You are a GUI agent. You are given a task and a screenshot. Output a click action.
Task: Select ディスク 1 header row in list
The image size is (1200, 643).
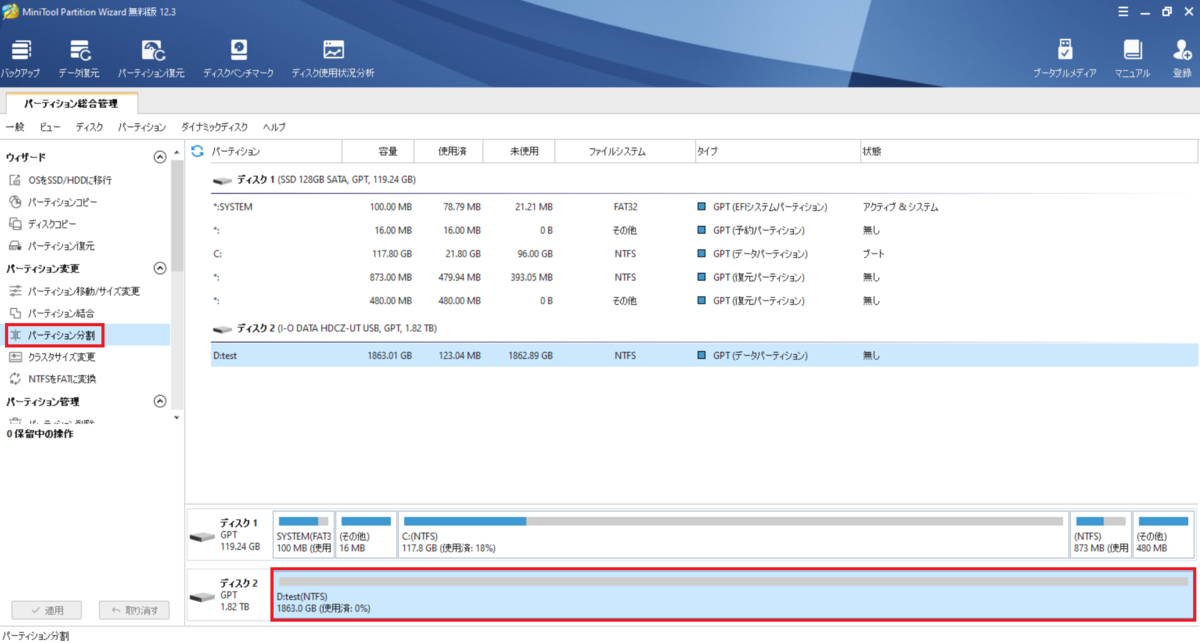click(x=704, y=180)
